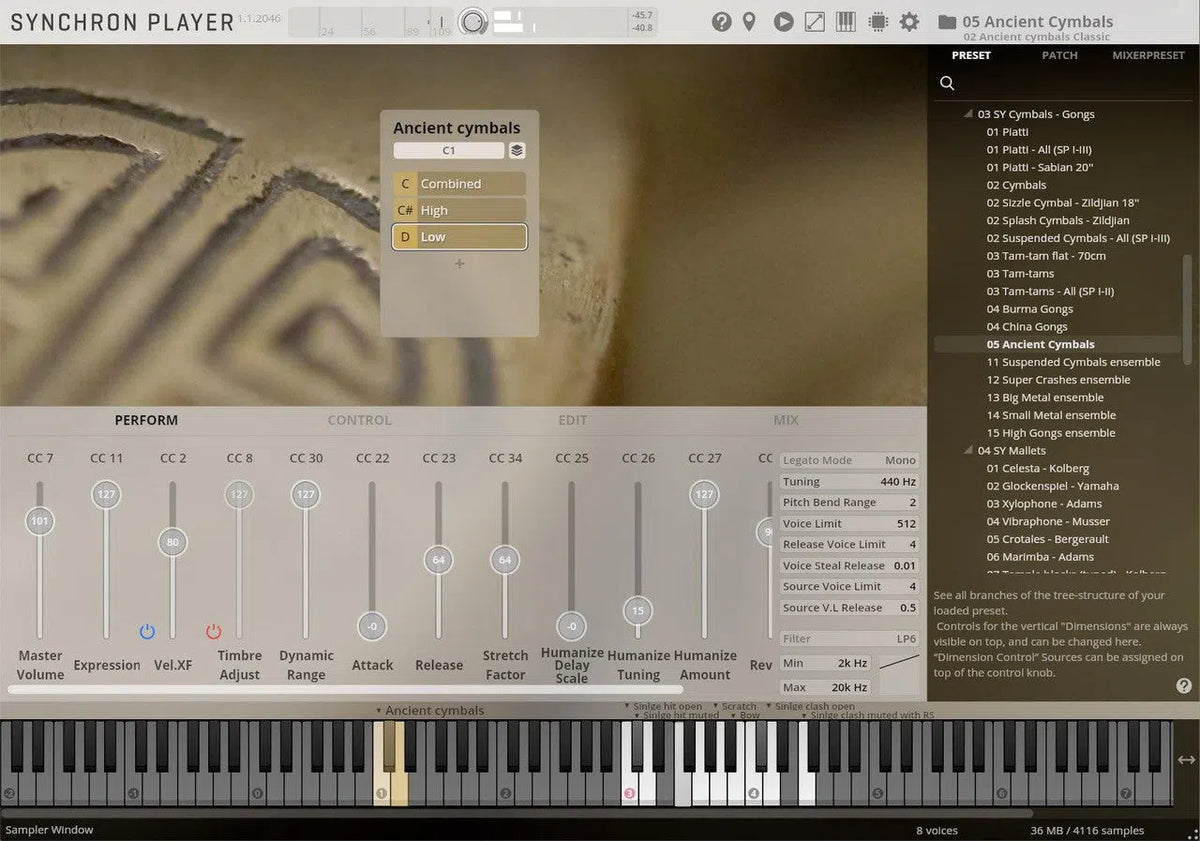The width and height of the screenshot is (1200, 841).
Task: Click the CPU chip icon in the top bar
Action: point(878,21)
